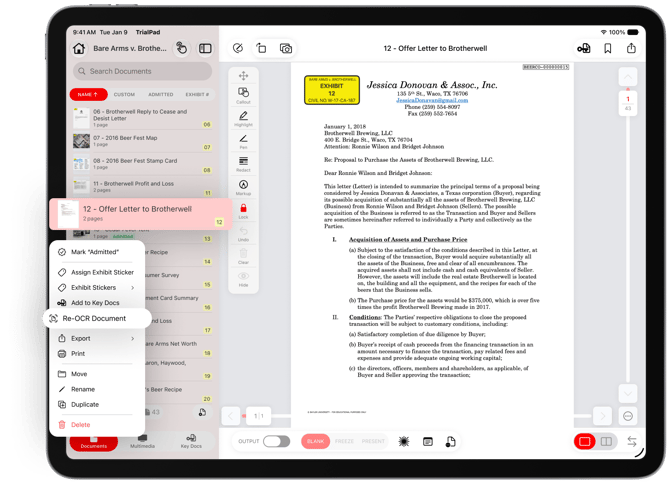
Task: Switch to PRESENT mode
Action: (373, 441)
